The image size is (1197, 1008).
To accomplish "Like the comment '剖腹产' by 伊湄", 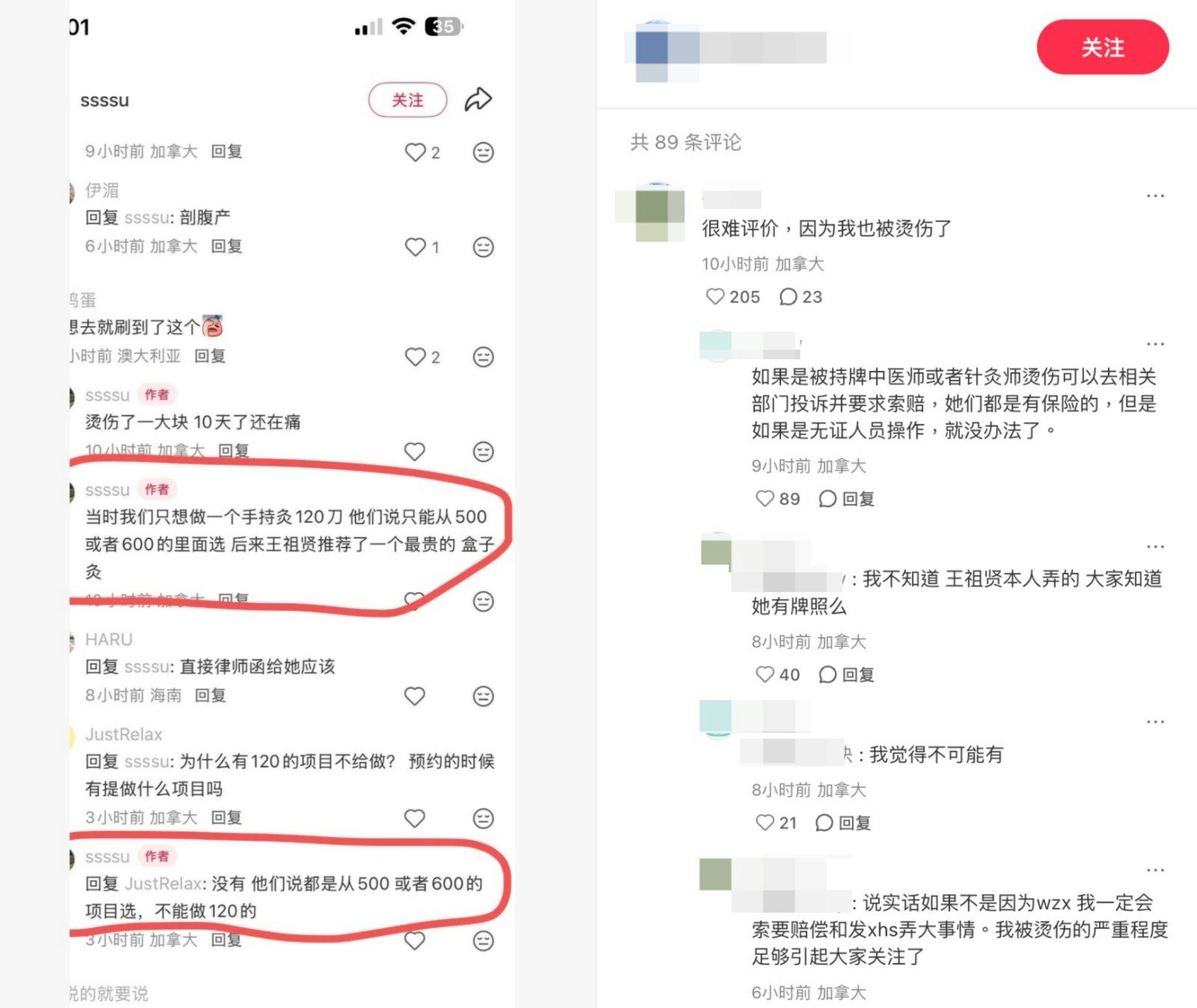I will click(415, 247).
